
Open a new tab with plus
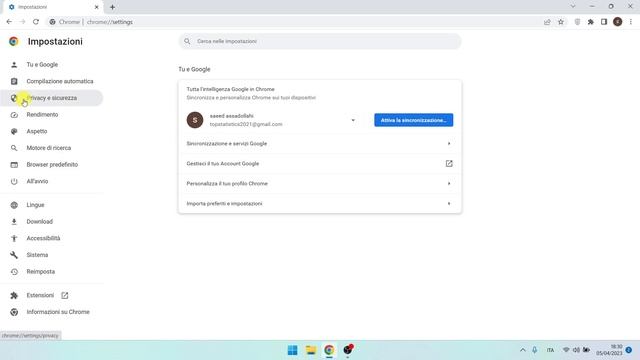pos(112,7)
